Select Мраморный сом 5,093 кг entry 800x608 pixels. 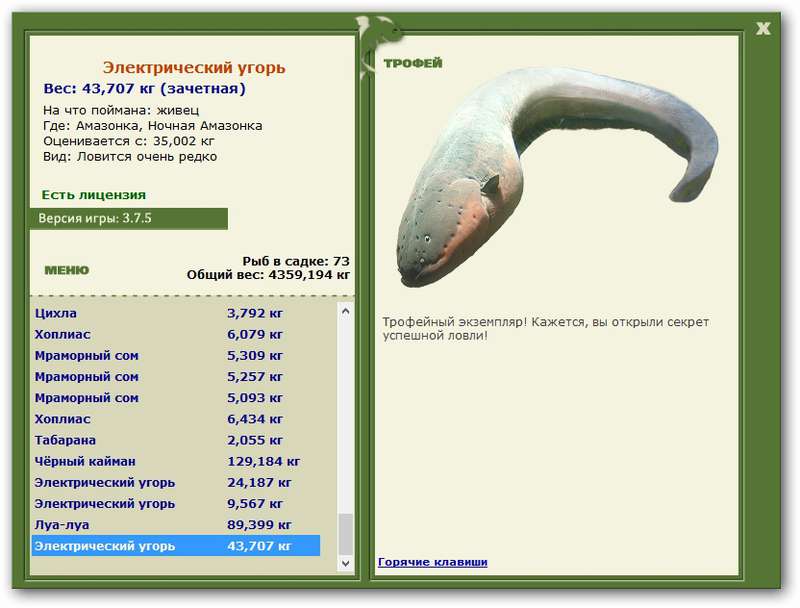click(176, 398)
